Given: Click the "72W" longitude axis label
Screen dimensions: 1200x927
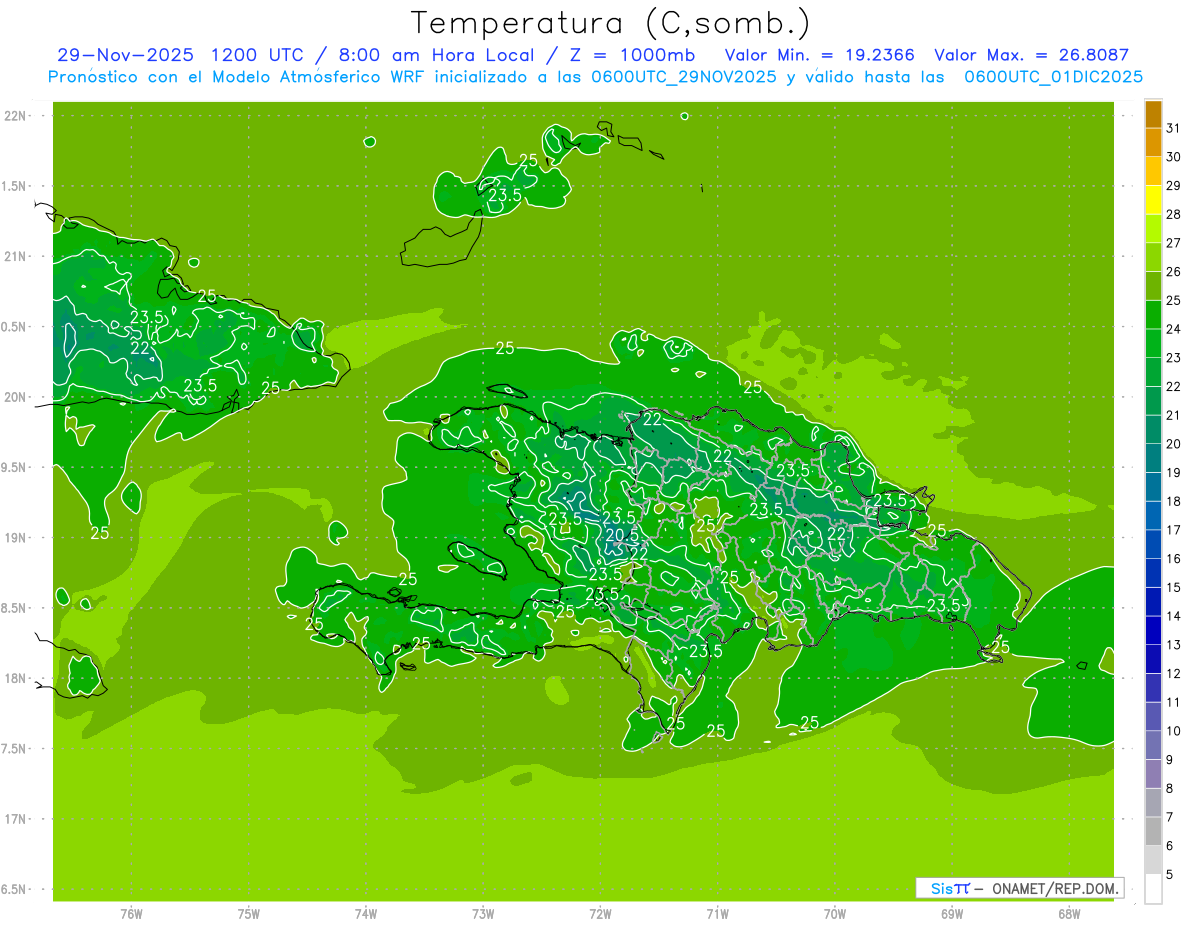Looking at the screenshot, I should pyautogui.click(x=600, y=914).
